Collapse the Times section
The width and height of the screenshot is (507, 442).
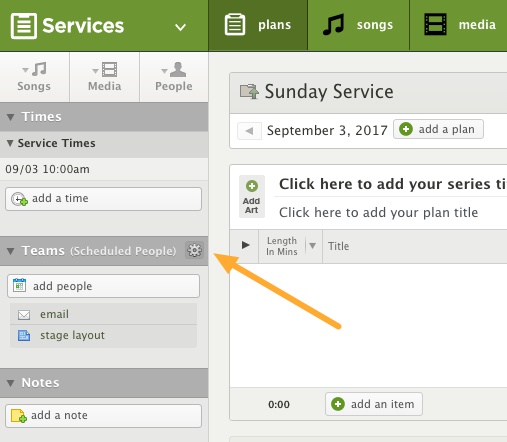(x=11, y=117)
